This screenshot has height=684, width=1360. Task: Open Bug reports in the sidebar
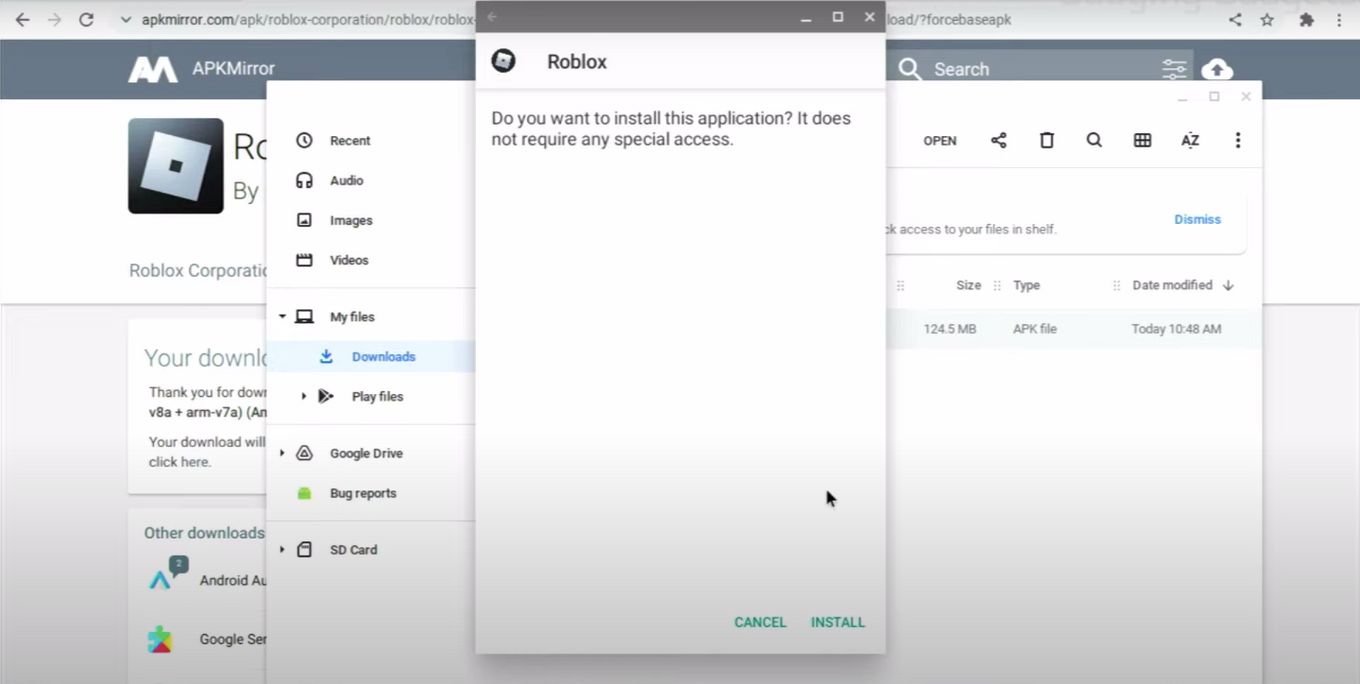tap(362, 492)
